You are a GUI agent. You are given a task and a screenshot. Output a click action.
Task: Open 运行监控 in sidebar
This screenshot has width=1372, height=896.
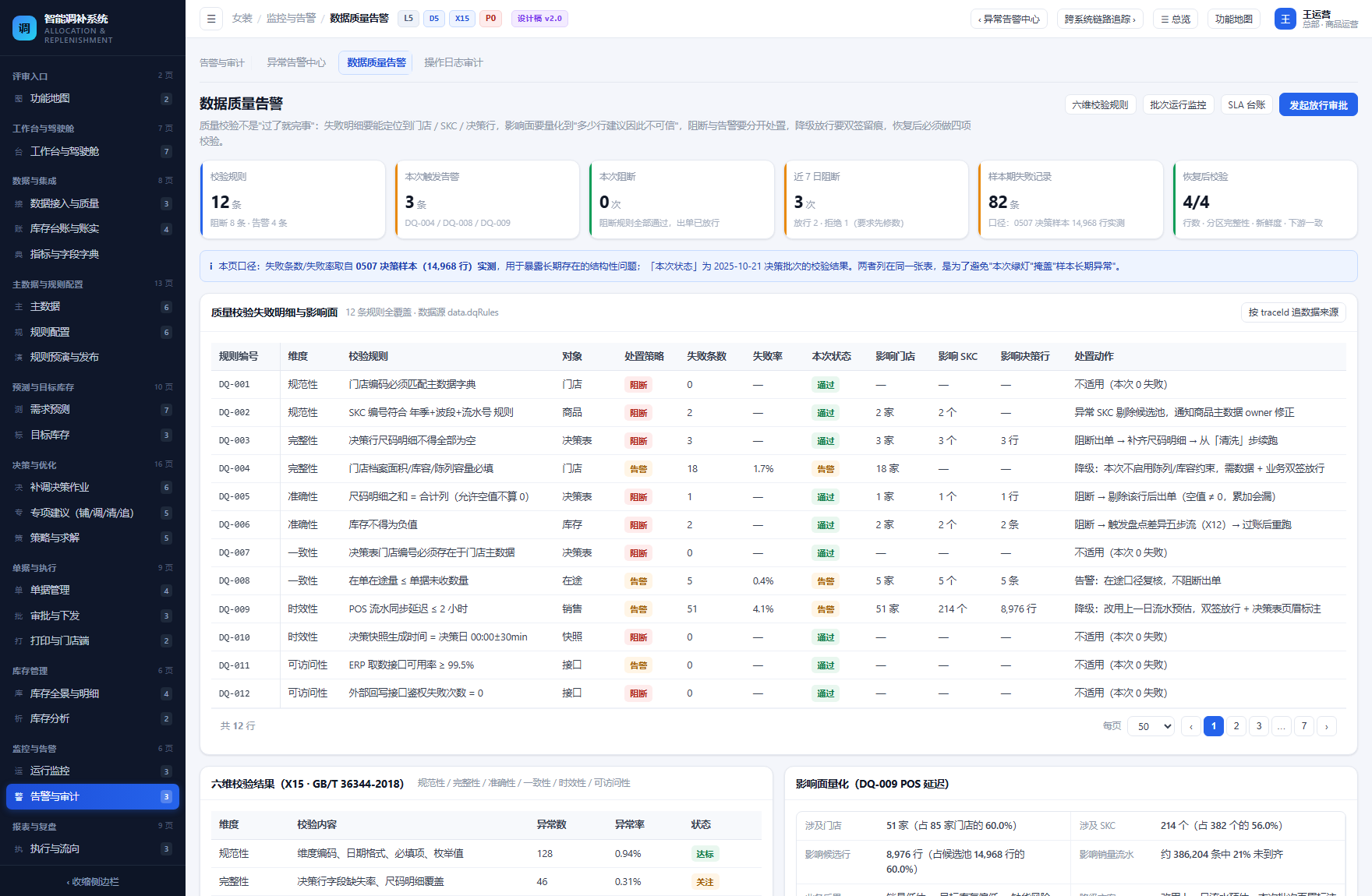pos(93,771)
